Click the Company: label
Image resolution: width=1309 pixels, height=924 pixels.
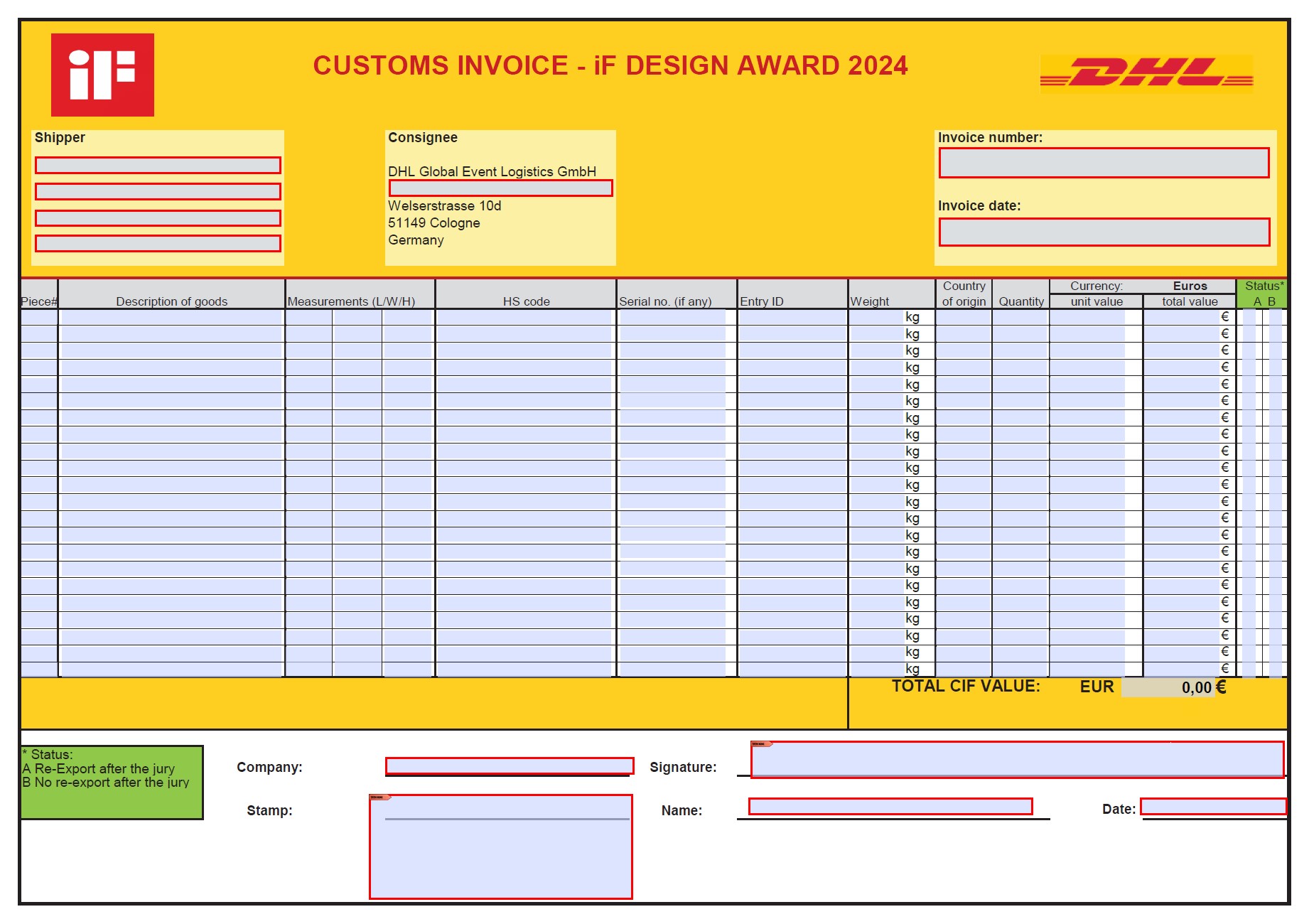click(x=269, y=767)
